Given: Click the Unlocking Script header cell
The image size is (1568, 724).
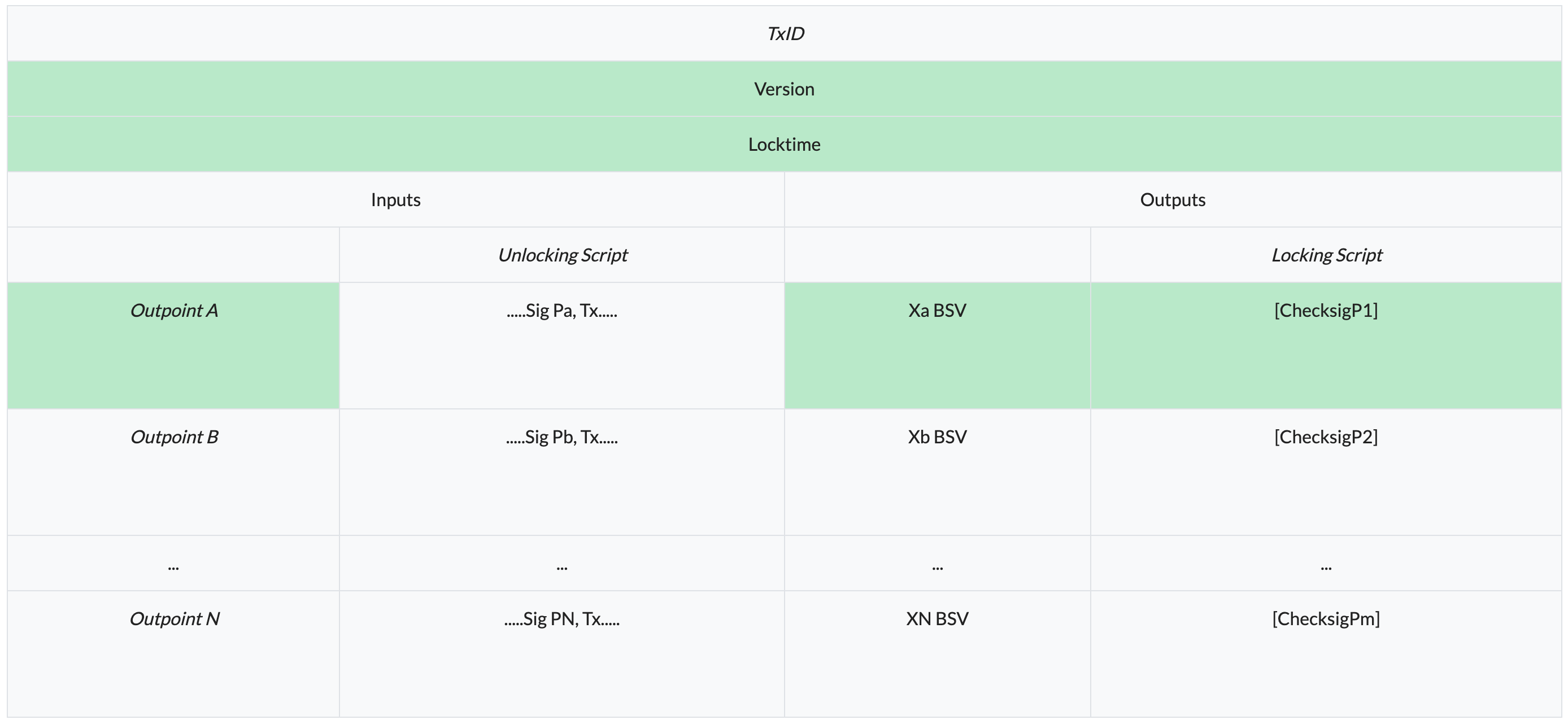Looking at the screenshot, I should (562, 255).
